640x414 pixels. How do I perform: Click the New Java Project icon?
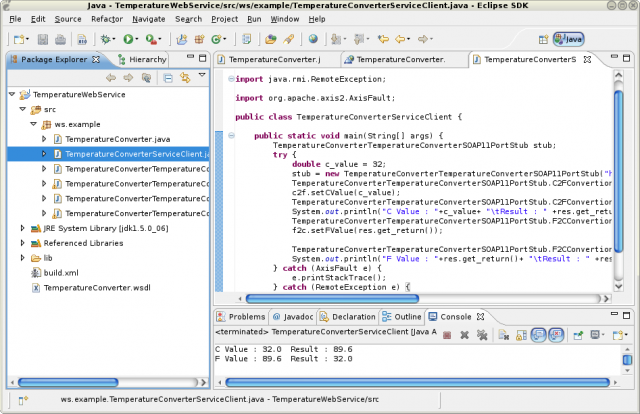(181, 39)
